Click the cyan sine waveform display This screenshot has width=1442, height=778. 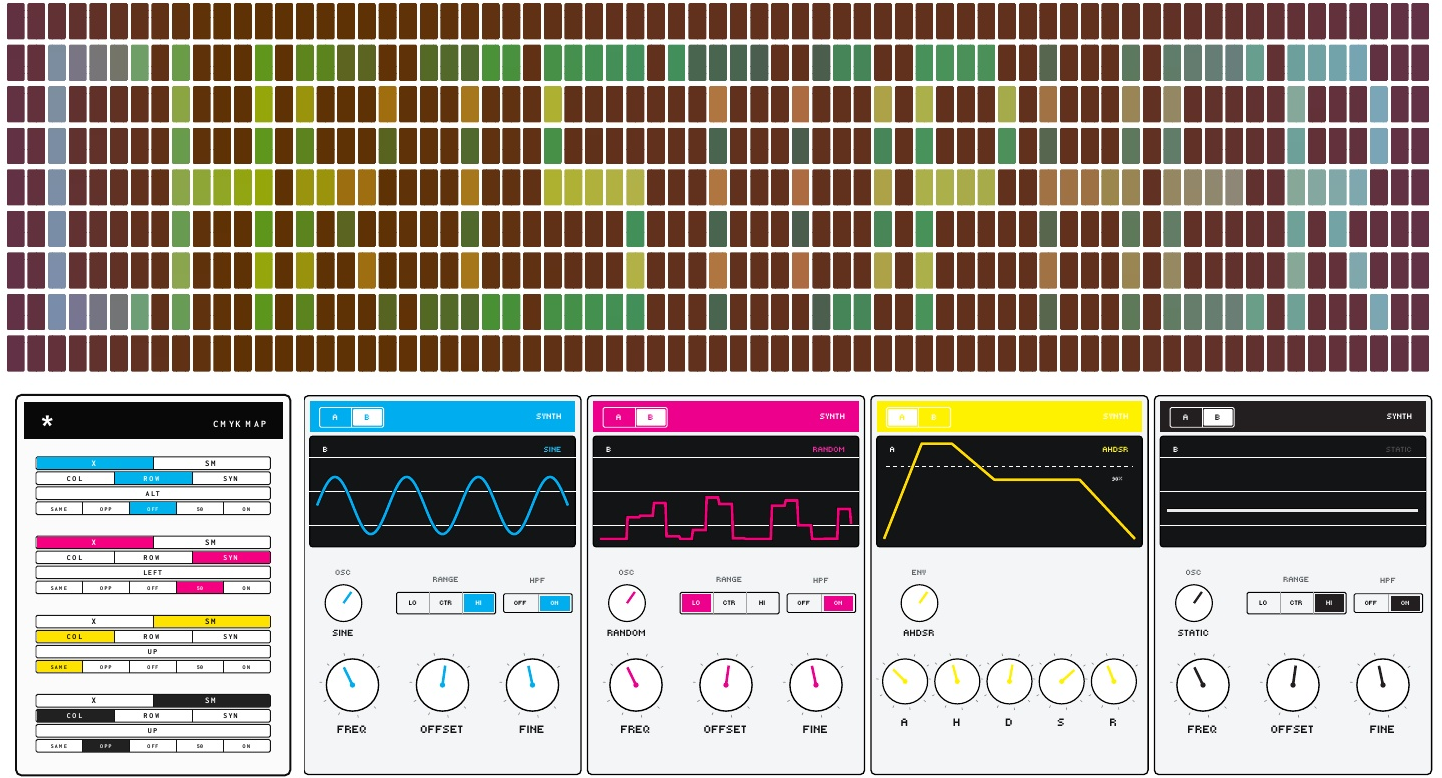pyautogui.click(x=442, y=491)
